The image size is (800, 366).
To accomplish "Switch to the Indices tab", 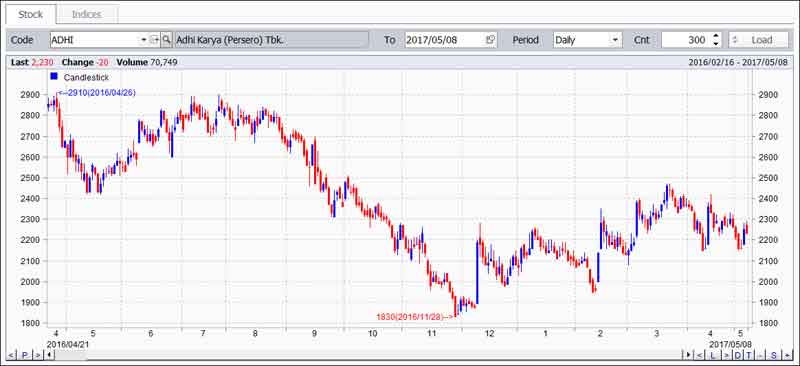I will coord(87,14).
